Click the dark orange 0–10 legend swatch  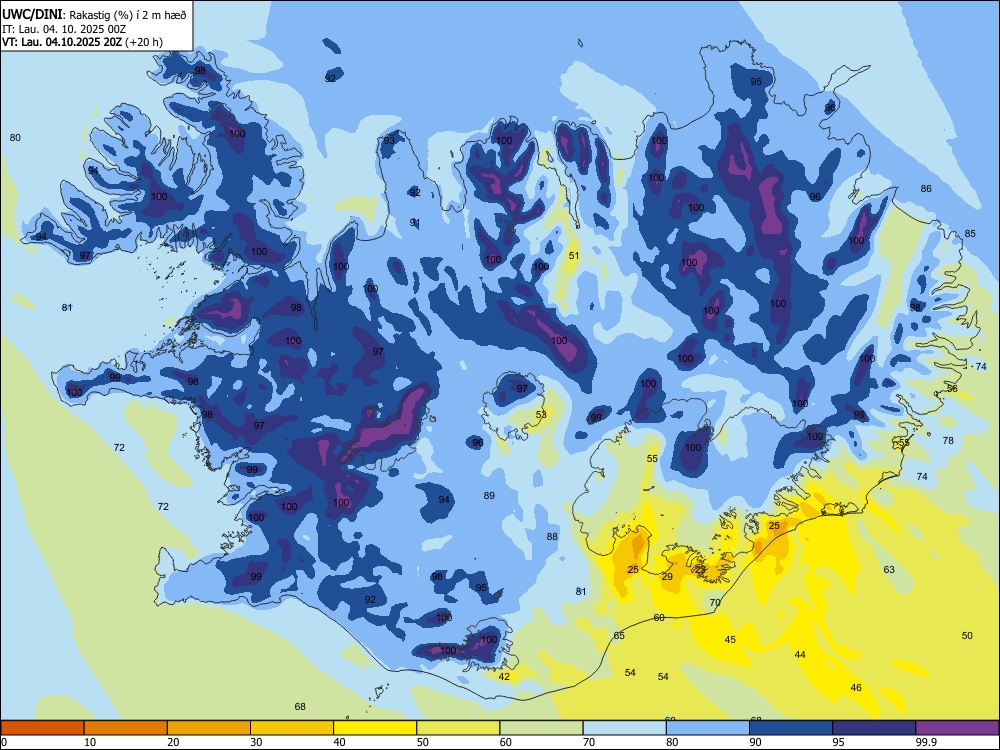click(x=42, y=728)
